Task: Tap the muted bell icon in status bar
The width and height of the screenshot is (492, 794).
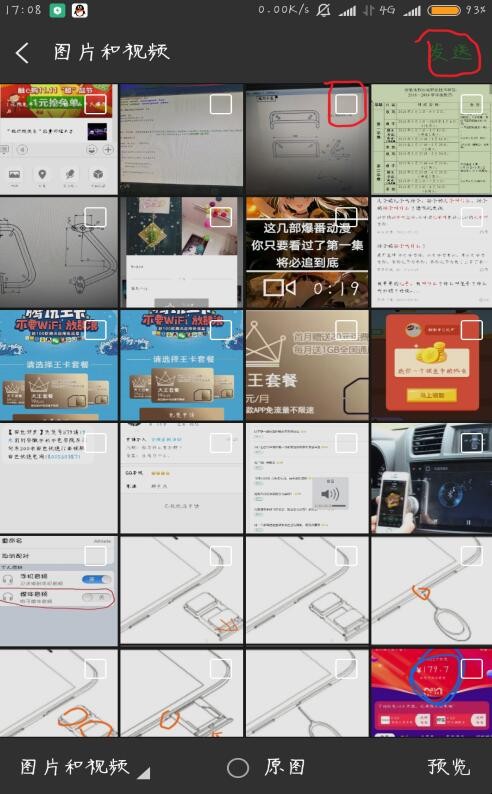Action: [x=323, y=10]
